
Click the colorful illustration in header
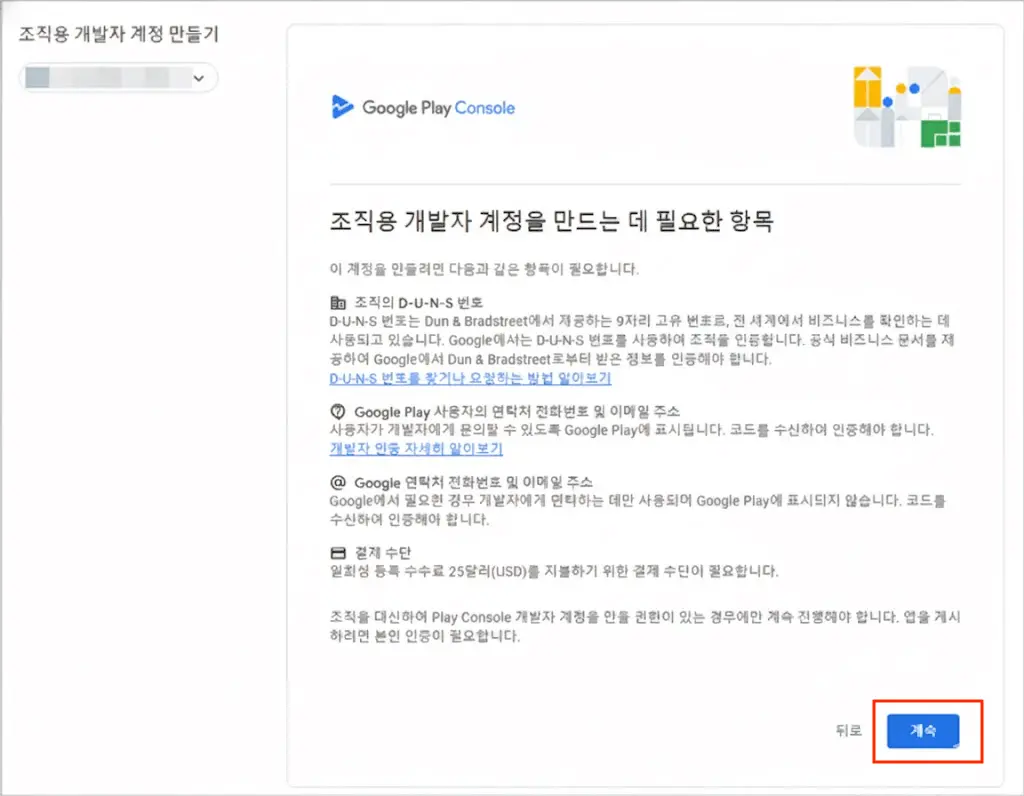click(906, 106)
